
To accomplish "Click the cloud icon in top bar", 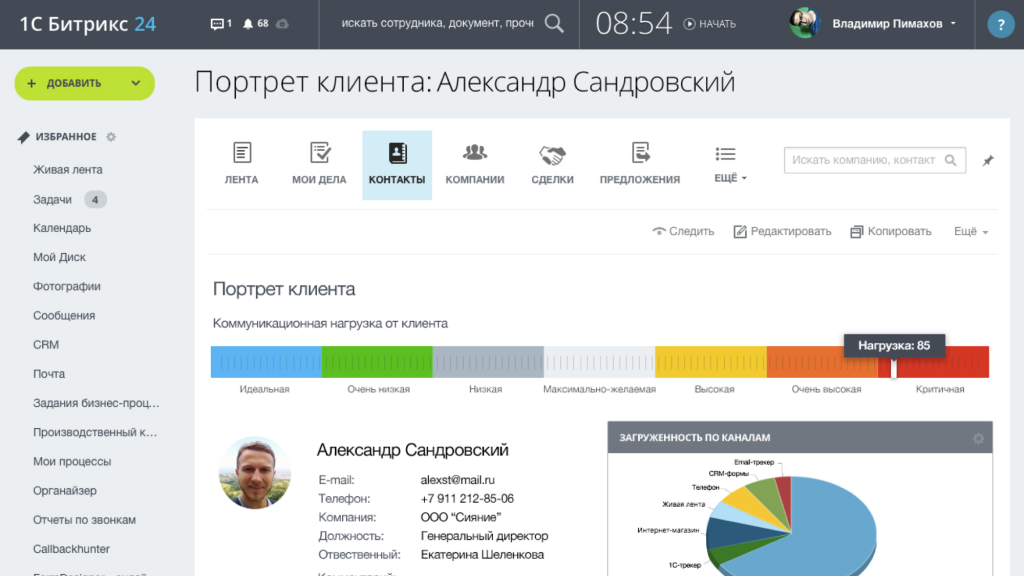I will 282,24.
